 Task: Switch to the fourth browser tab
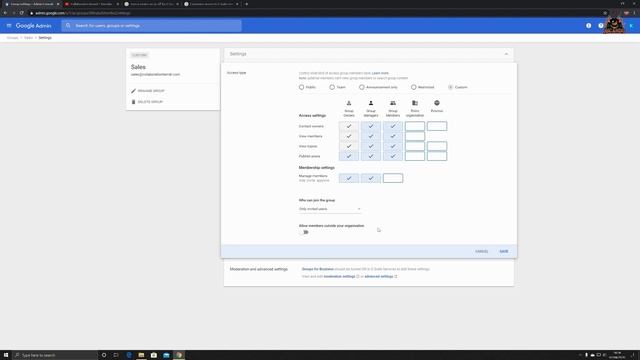pos(211,4)
